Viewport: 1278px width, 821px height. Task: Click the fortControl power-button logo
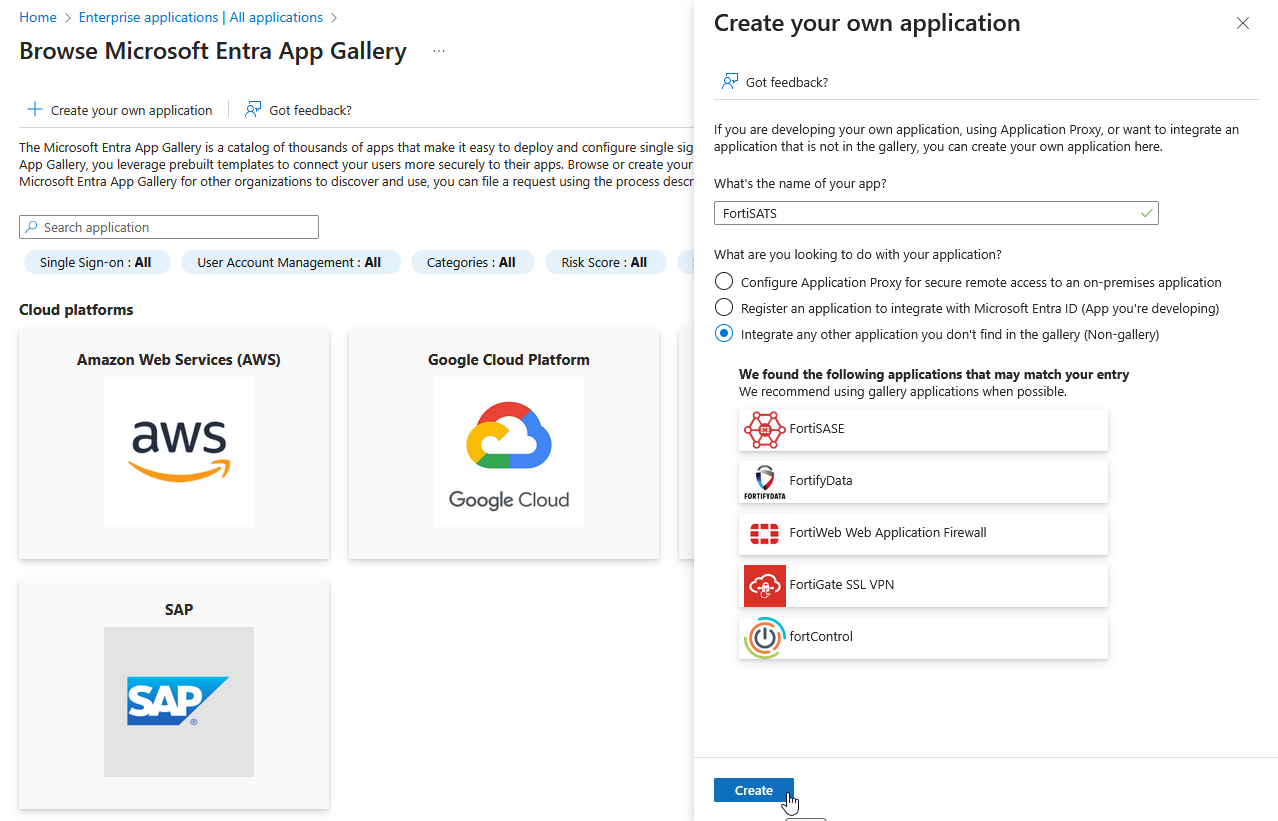pyautogui.click(x=764, y=637)
